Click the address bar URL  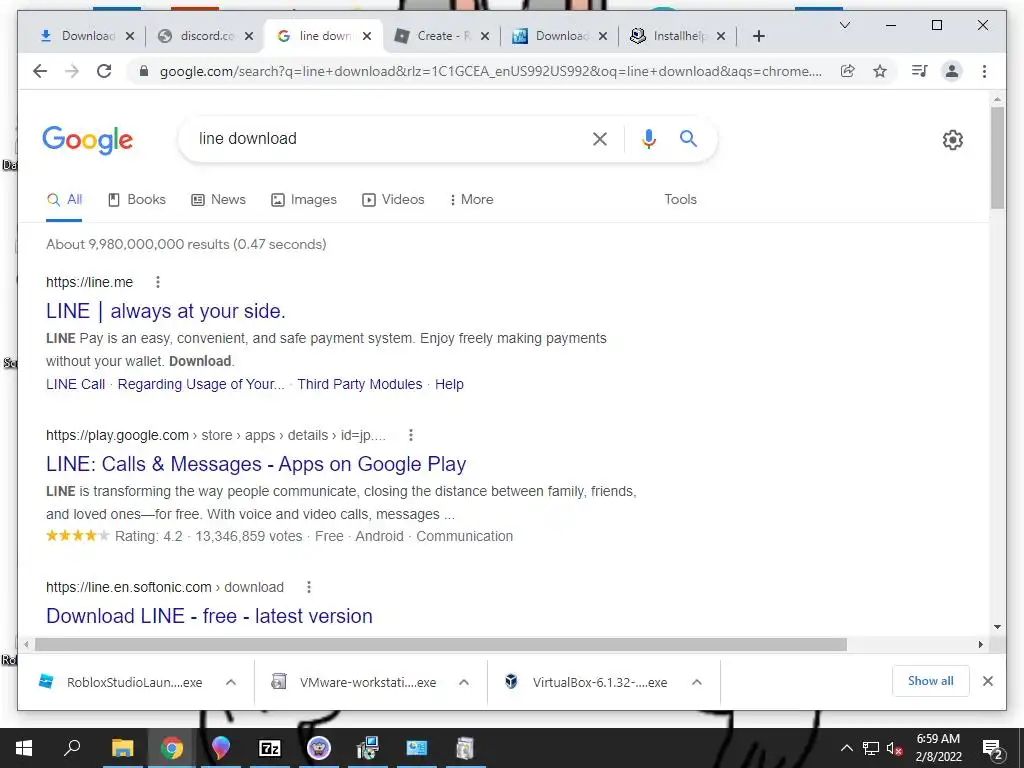coord(491,71)
